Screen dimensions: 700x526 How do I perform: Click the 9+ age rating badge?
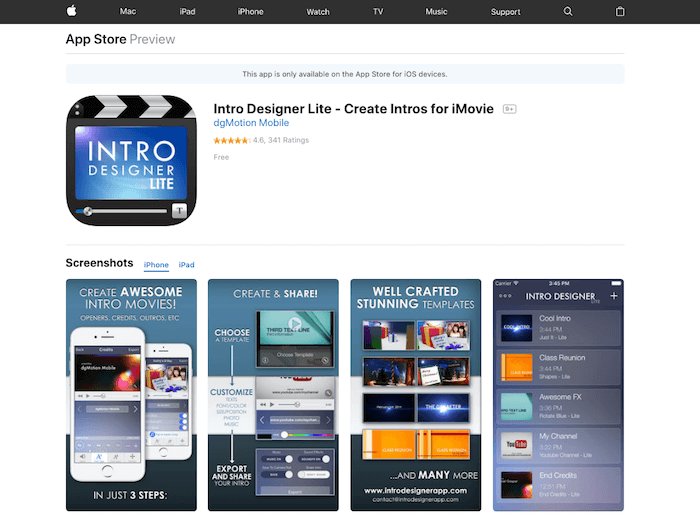[x=509, y=109]
